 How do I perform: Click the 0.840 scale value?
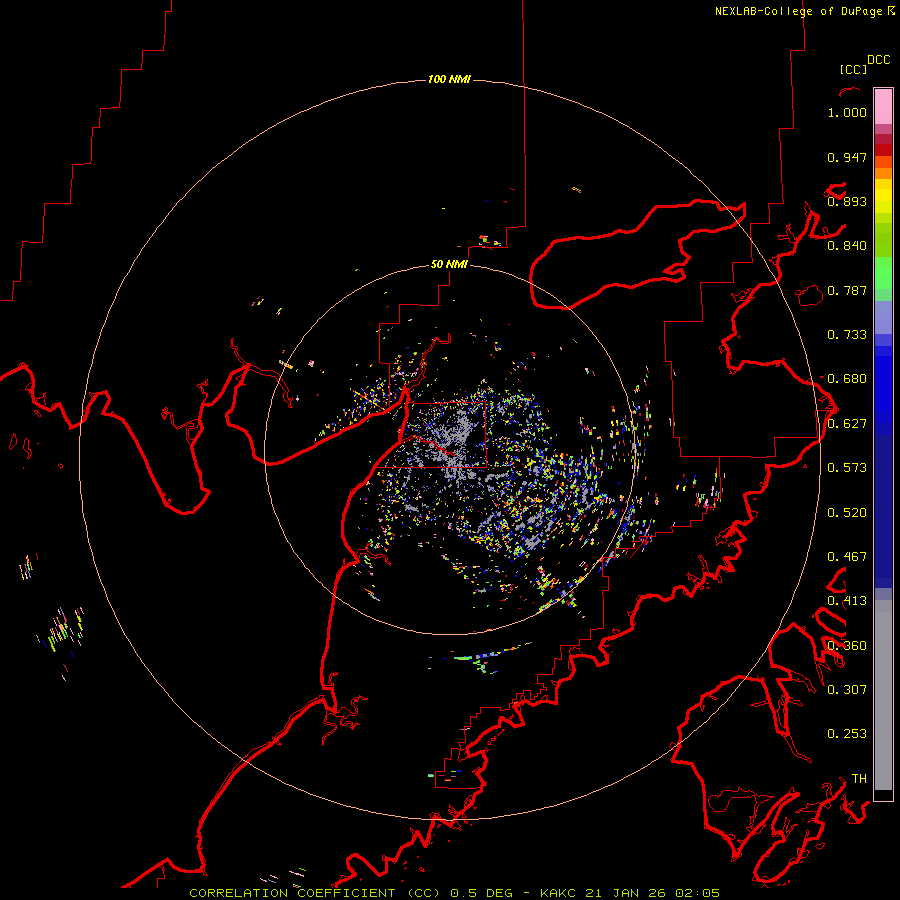point(847,246)
